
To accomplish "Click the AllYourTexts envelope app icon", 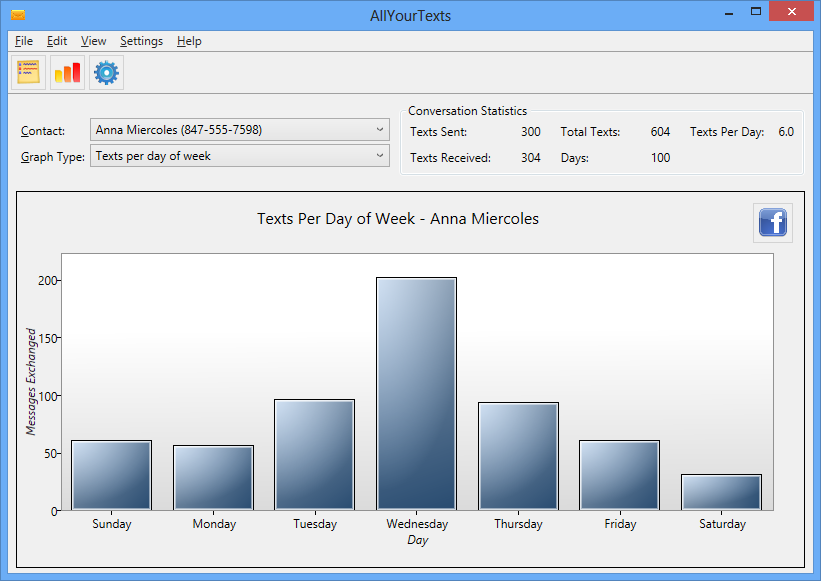I will [x=18, y=15].
